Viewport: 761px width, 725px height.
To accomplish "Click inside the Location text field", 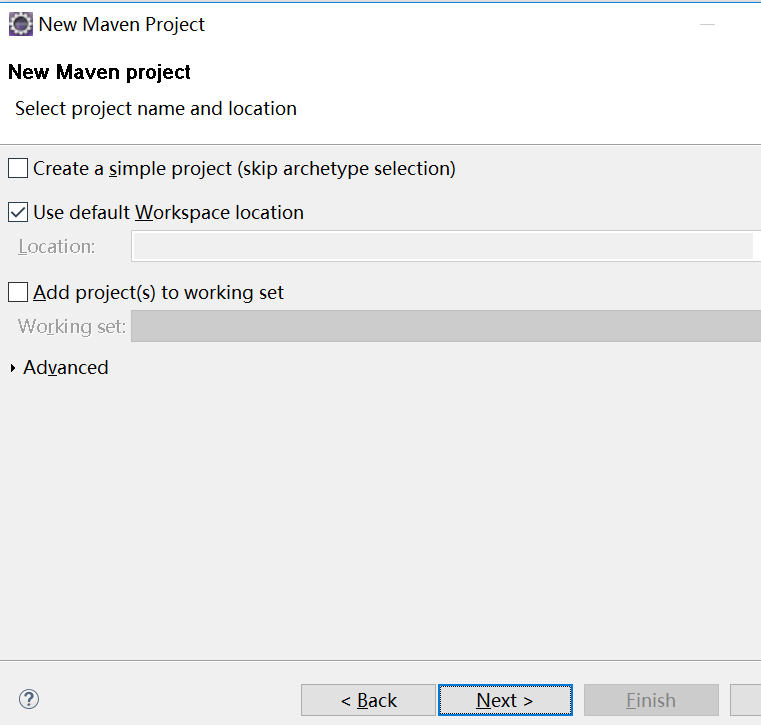I will [442, 246].
